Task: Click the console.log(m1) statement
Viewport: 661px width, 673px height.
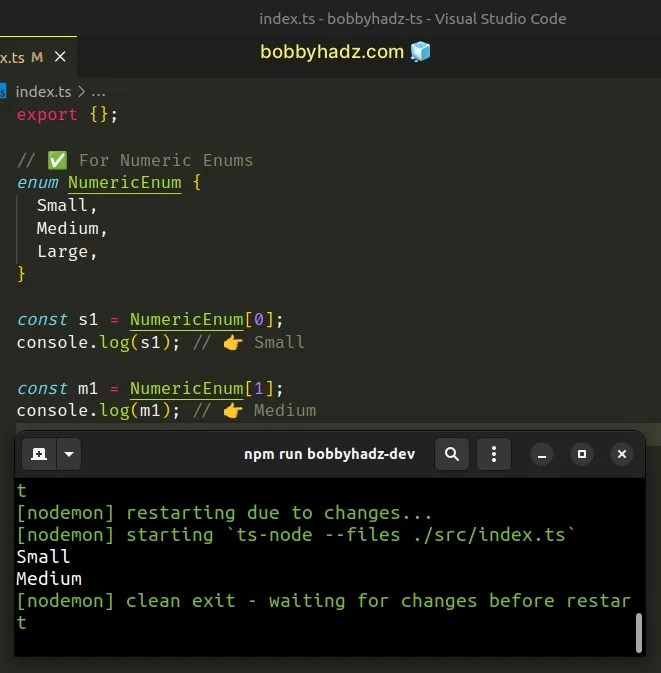Action: click(x=98, y=411)
